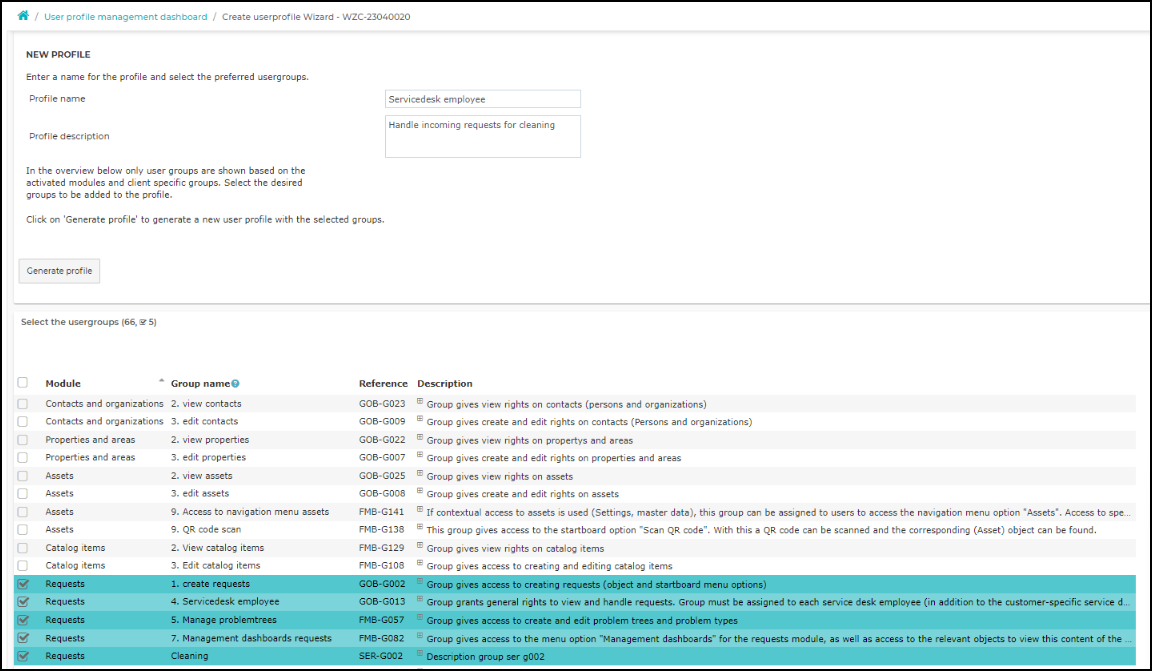Open the User profile management dashboard link
This screenshot has width=1152, height=671.
click(x=126, y=17)
